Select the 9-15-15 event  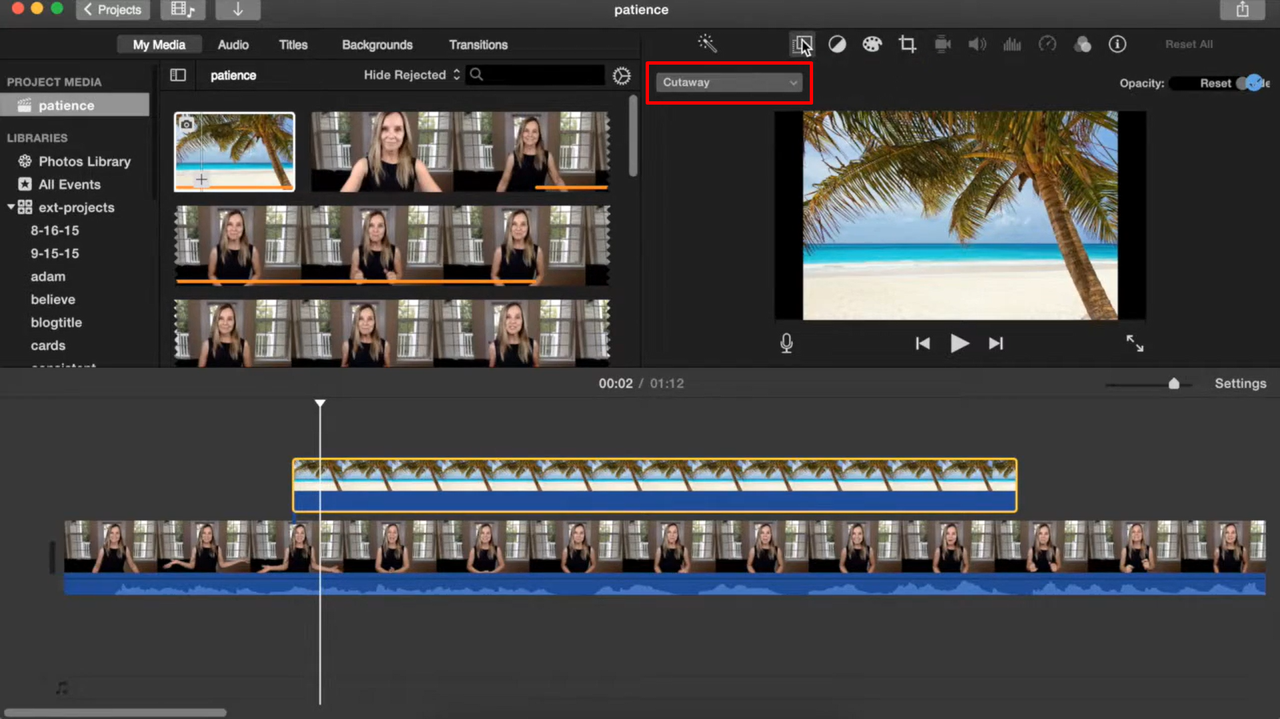pos(54,253)
